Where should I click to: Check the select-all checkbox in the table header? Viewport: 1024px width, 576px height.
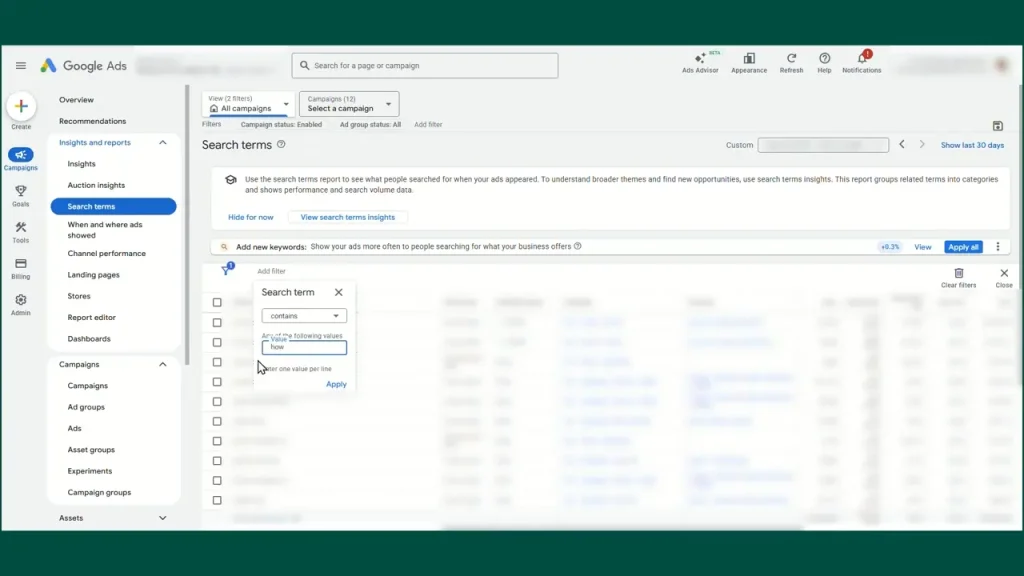[x=217, y=302]
